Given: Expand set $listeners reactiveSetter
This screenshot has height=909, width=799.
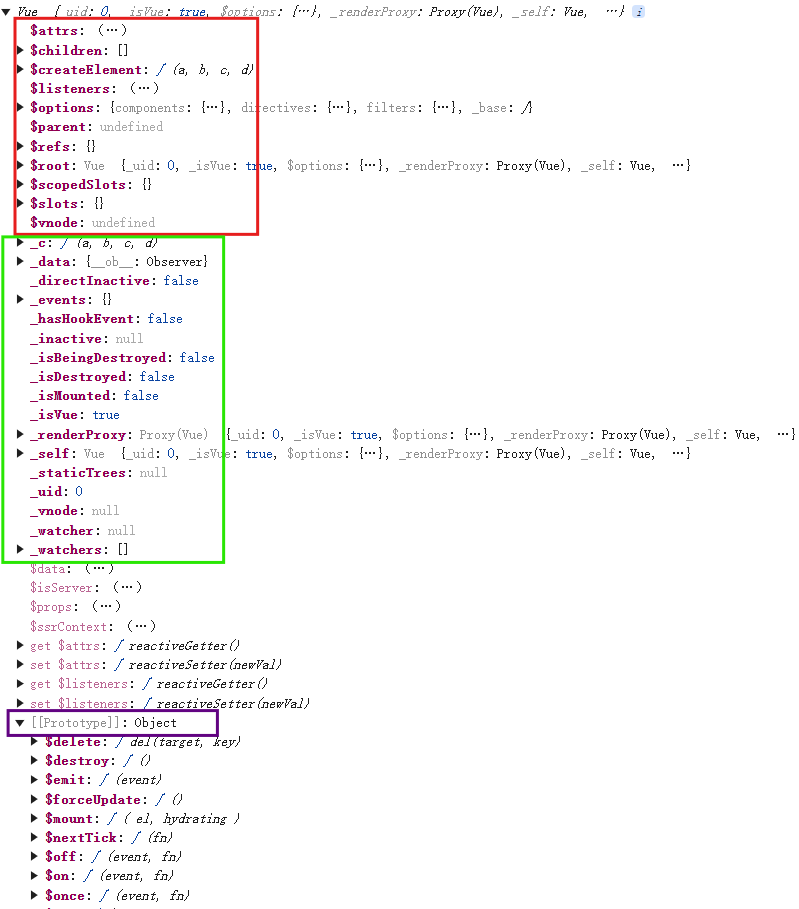Looking at the screenshot, I should (x=20, y=703).
